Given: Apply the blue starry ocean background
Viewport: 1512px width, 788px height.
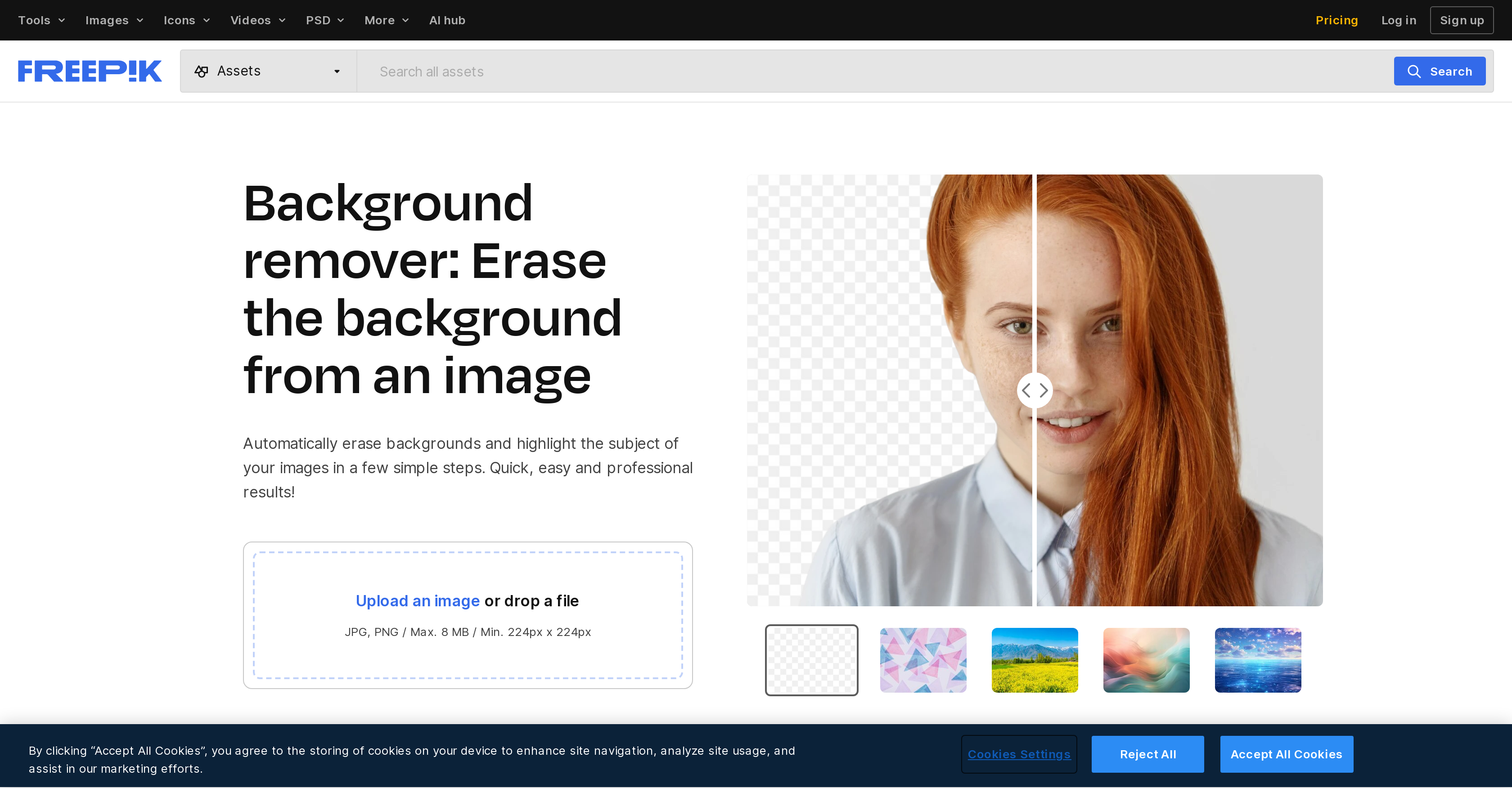Looking at the screenshot, I should 1257,660.
